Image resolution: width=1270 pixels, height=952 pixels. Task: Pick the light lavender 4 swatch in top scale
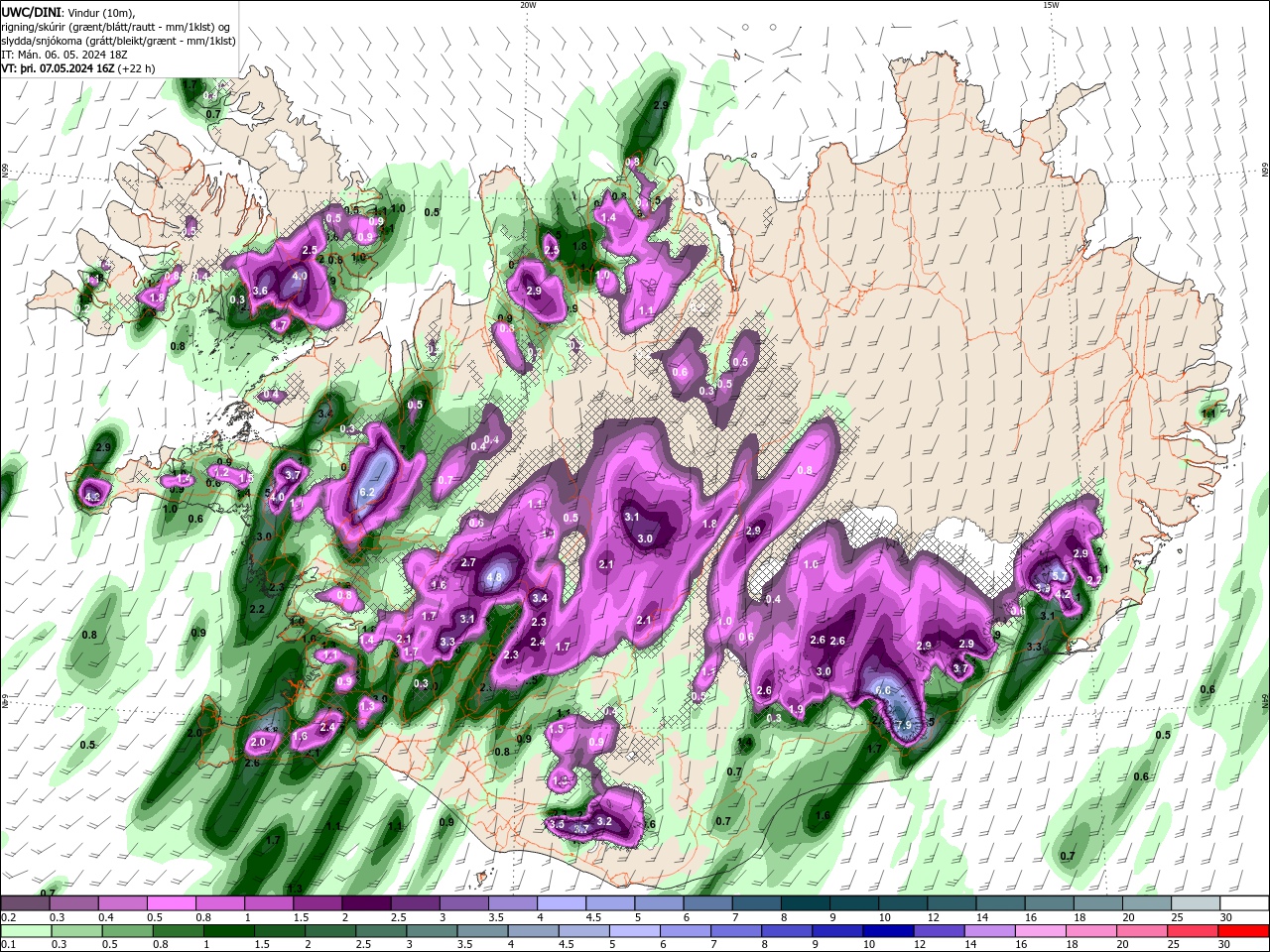(x=560, y=902)
